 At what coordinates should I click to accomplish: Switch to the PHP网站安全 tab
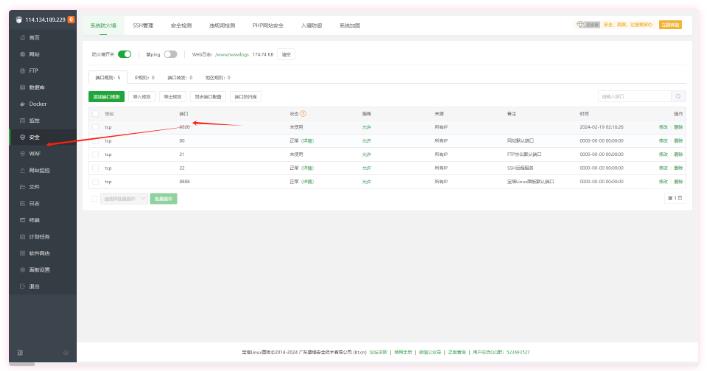268,26
